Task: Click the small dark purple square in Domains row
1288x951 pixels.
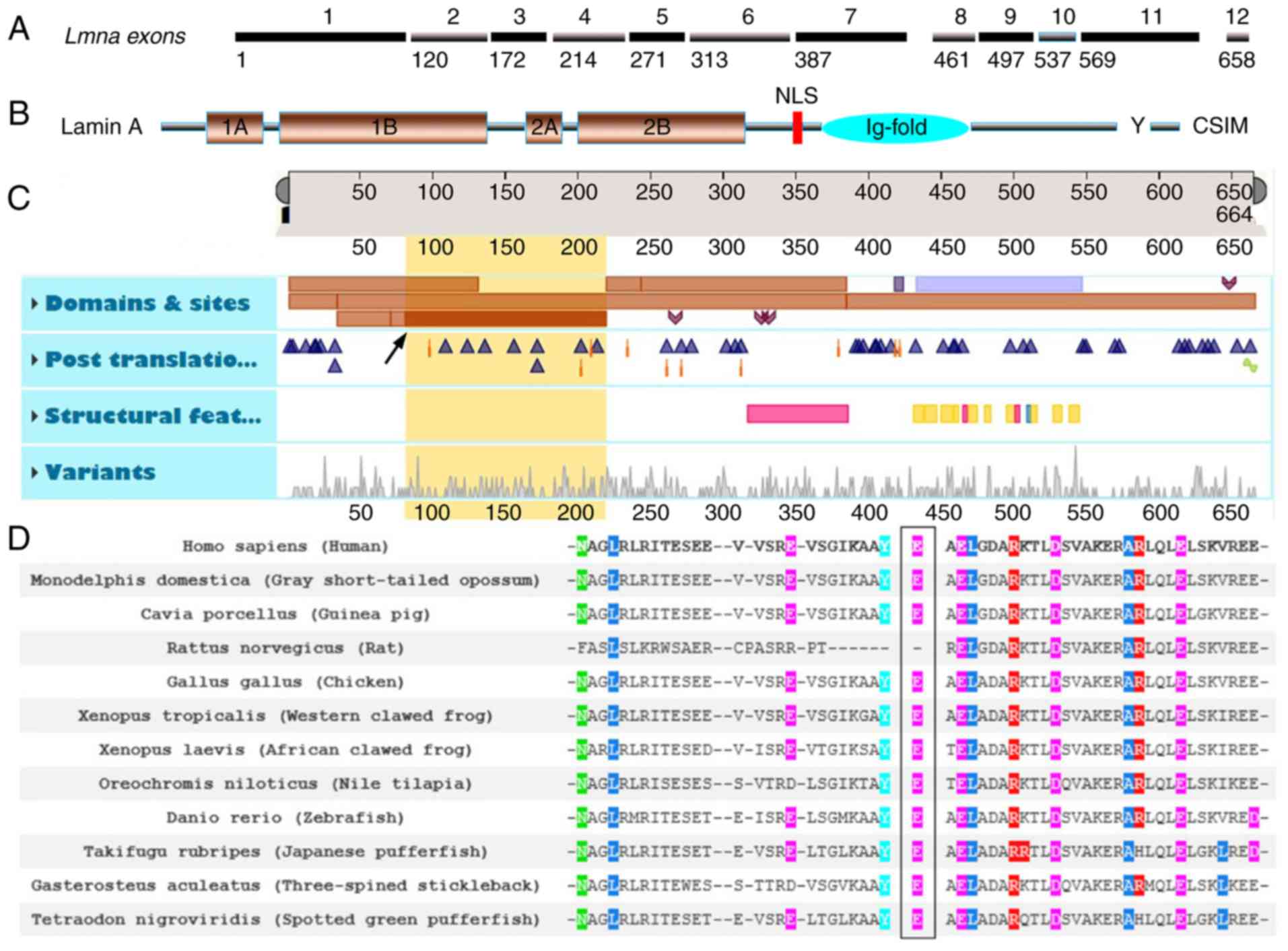Action: [898, 284]
